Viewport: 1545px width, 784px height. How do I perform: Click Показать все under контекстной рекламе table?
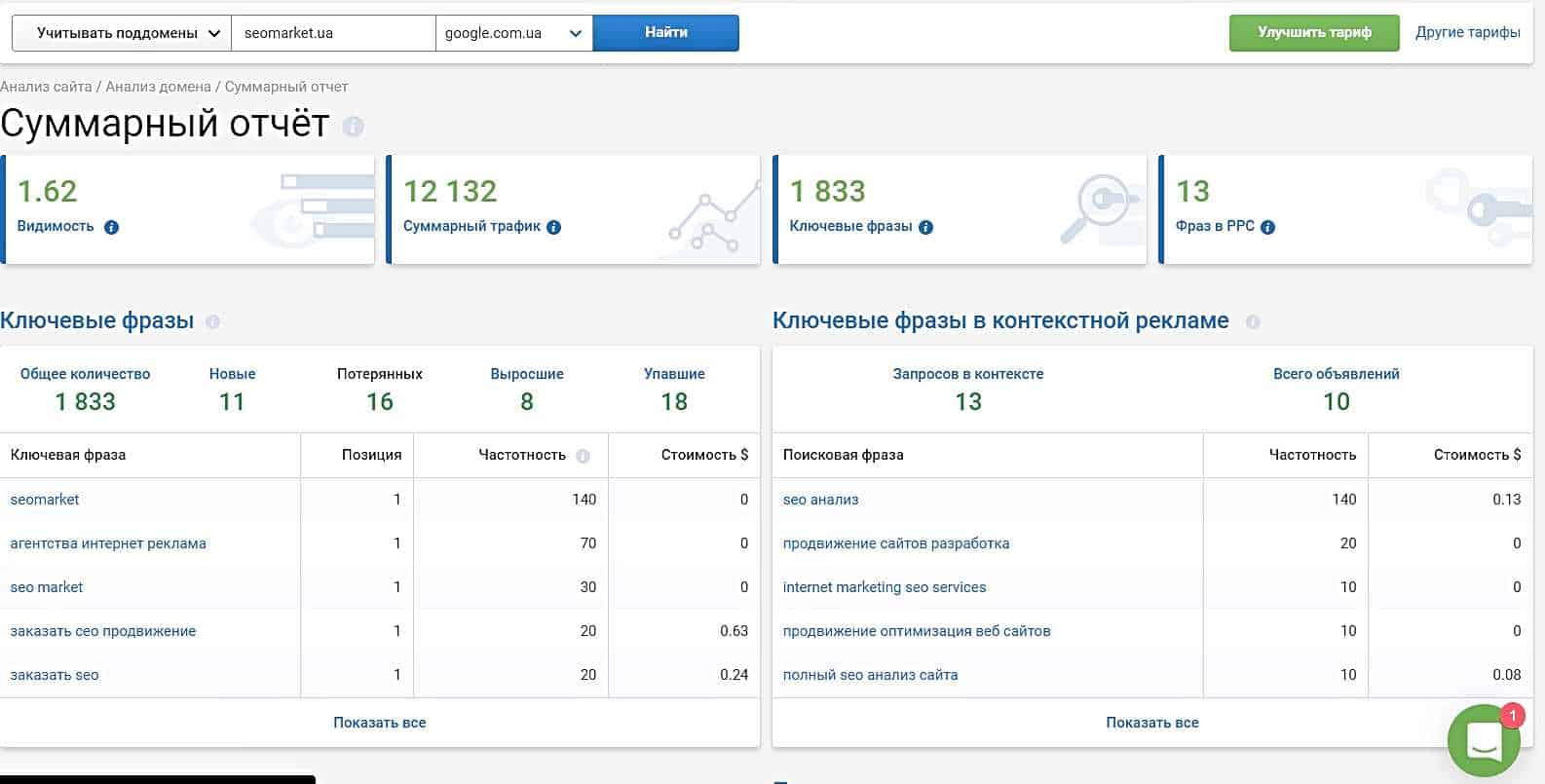tap(1152, 723)
